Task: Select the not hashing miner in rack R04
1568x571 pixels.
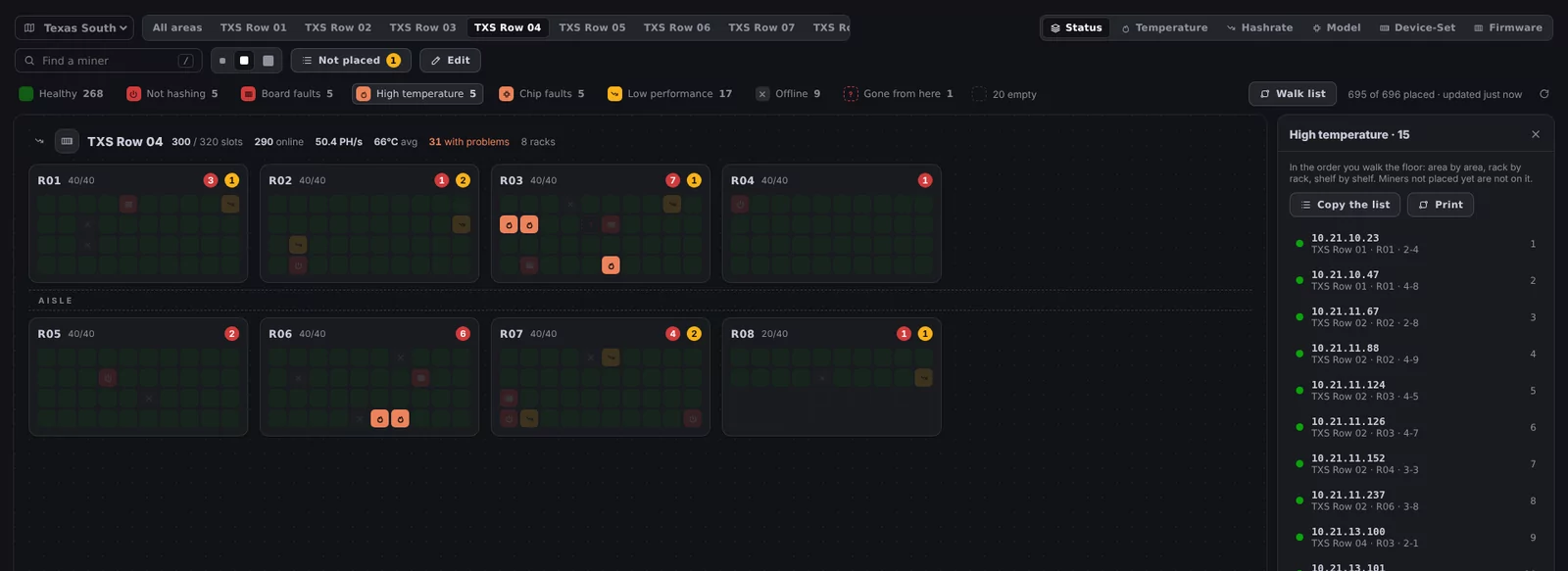Action: (x=740, y=204)
